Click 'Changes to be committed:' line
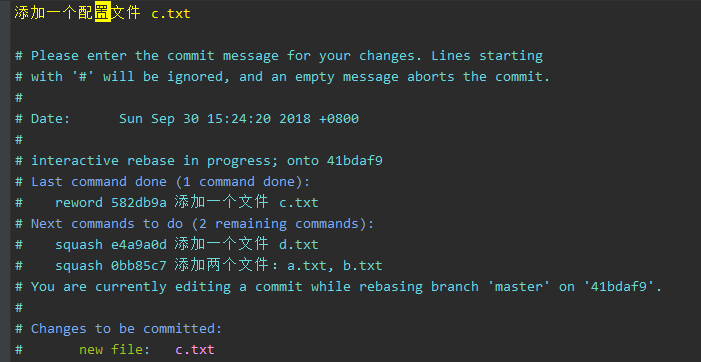This screenshot has height=362, width=701. point(127,329)
